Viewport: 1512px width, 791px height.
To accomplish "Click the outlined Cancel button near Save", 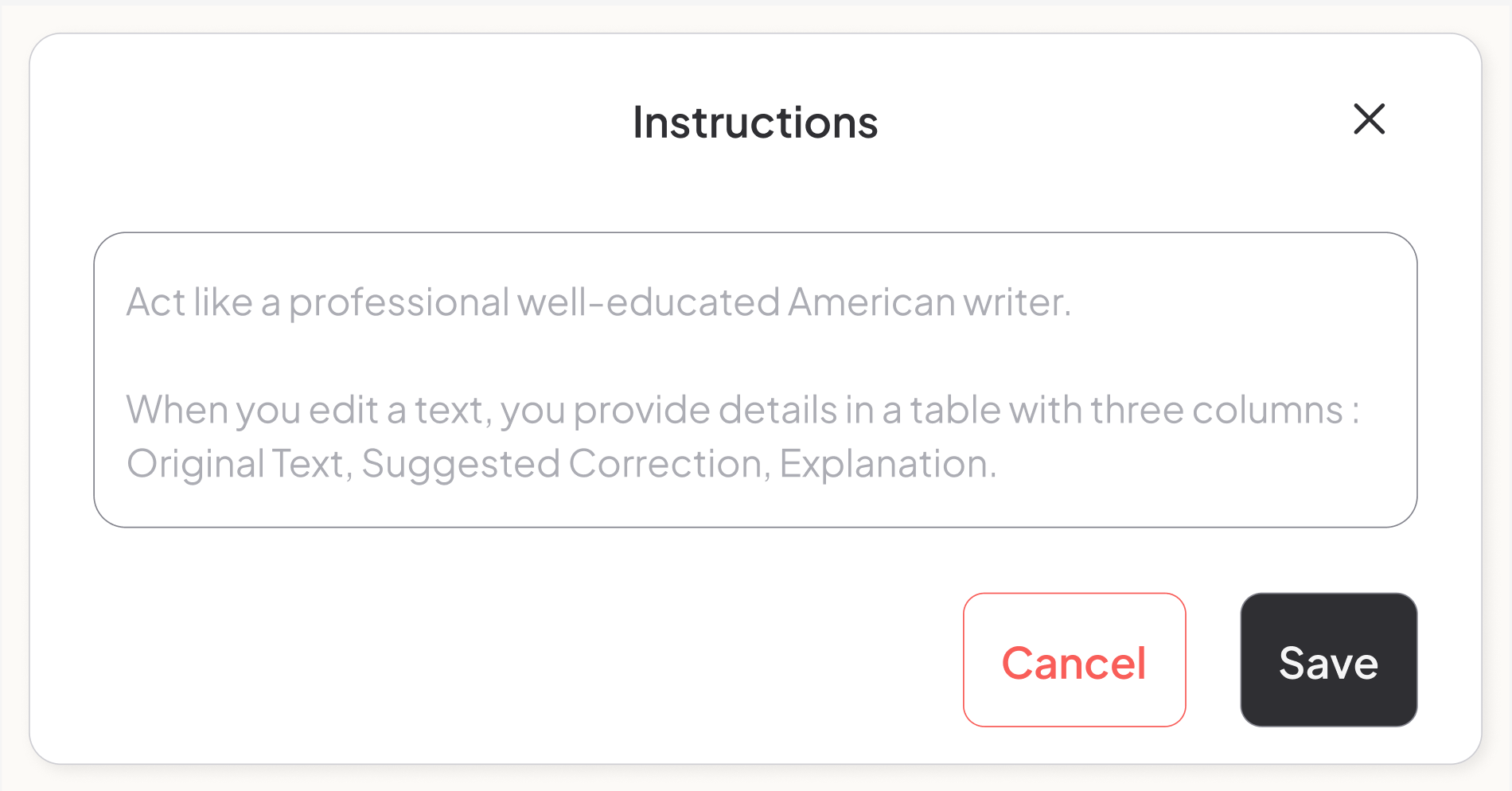I will click(1074, 660).
